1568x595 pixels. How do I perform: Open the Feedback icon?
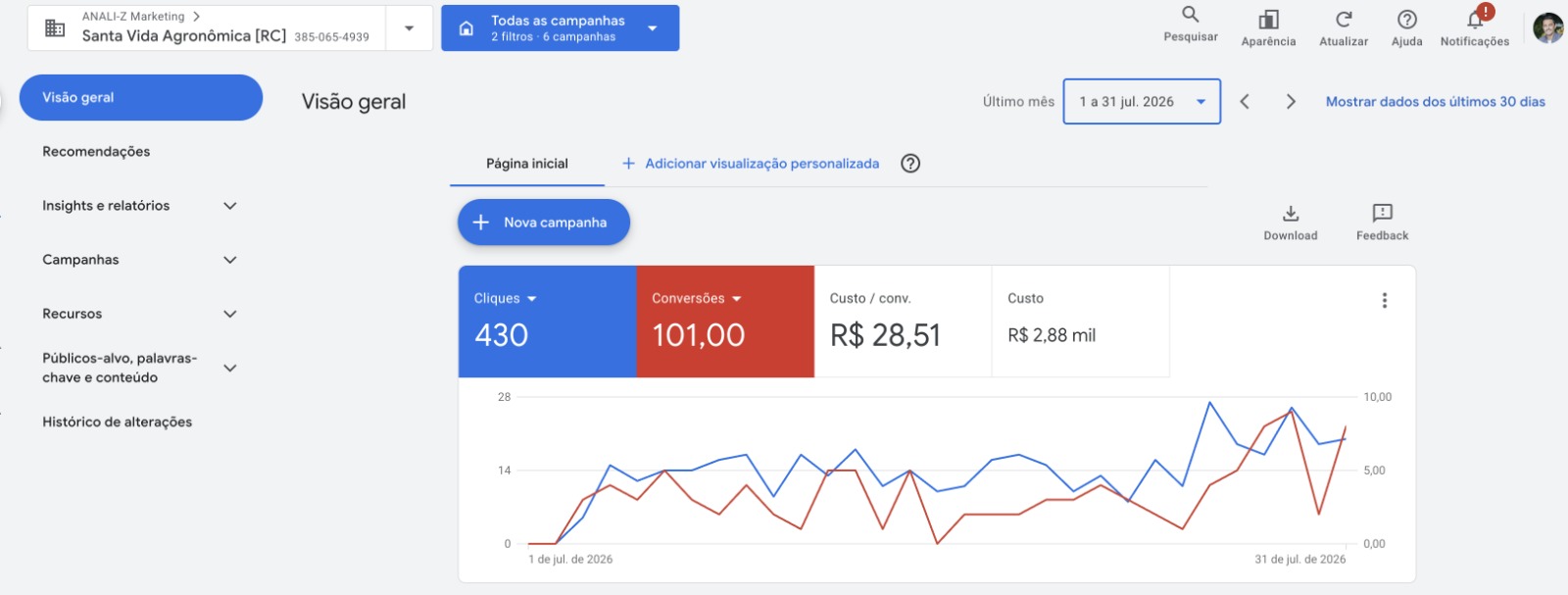pyautogui.click(x=1382, y=213)
